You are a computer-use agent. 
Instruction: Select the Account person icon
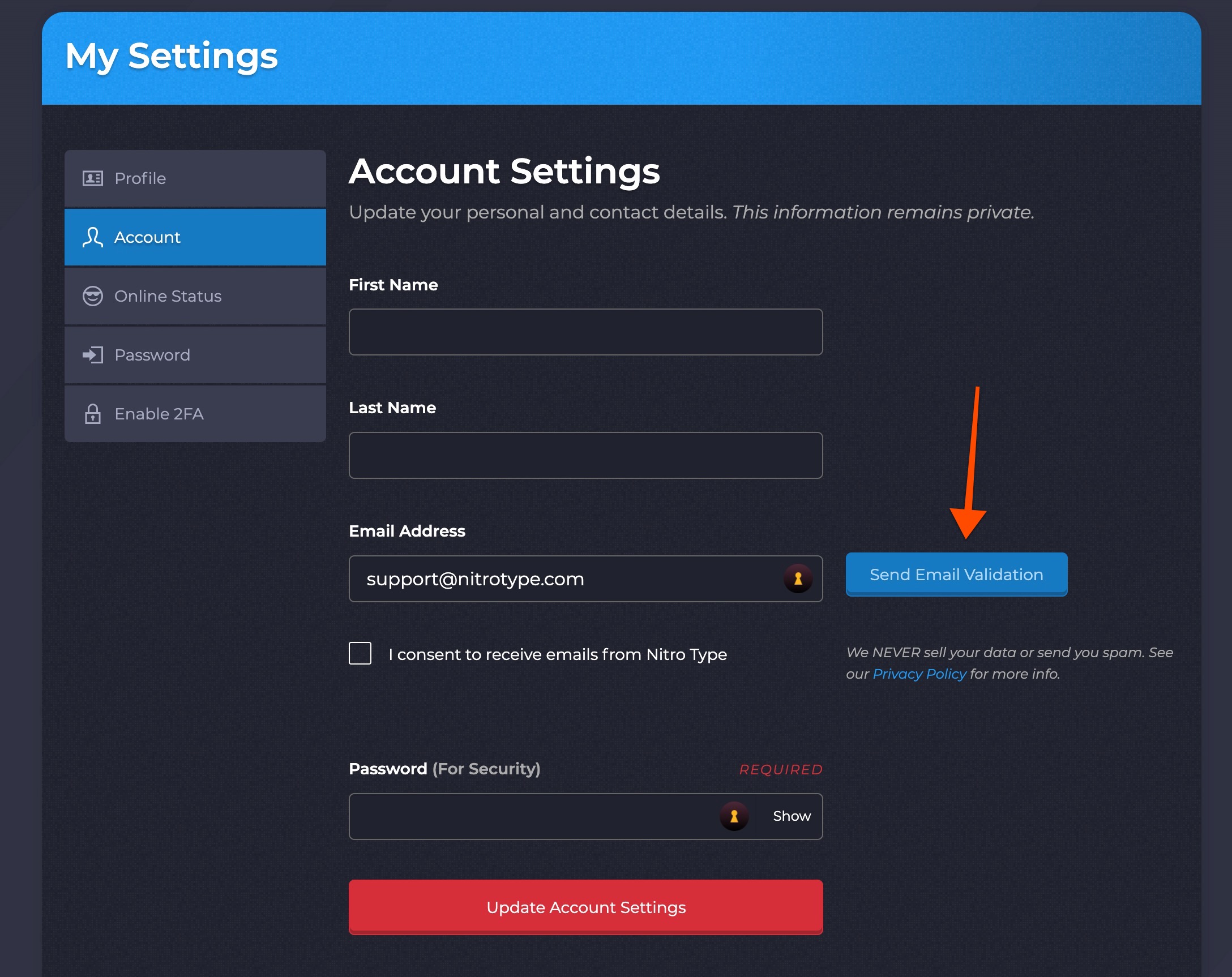93,238
